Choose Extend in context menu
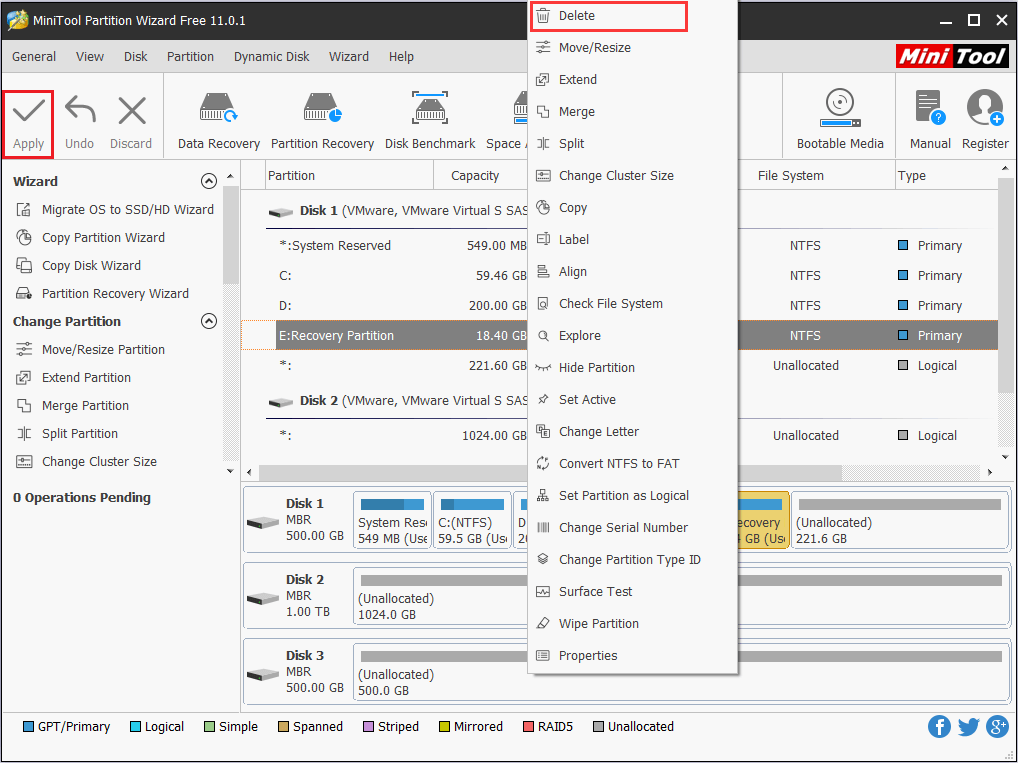Image resolution: width=1018 pixels, height=763 pixels. coord(632,79)
